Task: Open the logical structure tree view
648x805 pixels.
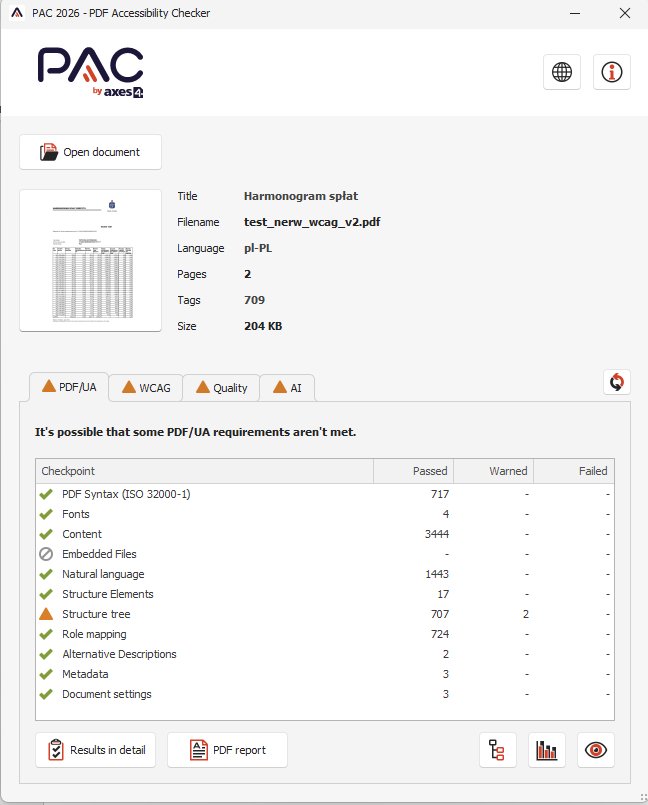Action: (497, 750)
